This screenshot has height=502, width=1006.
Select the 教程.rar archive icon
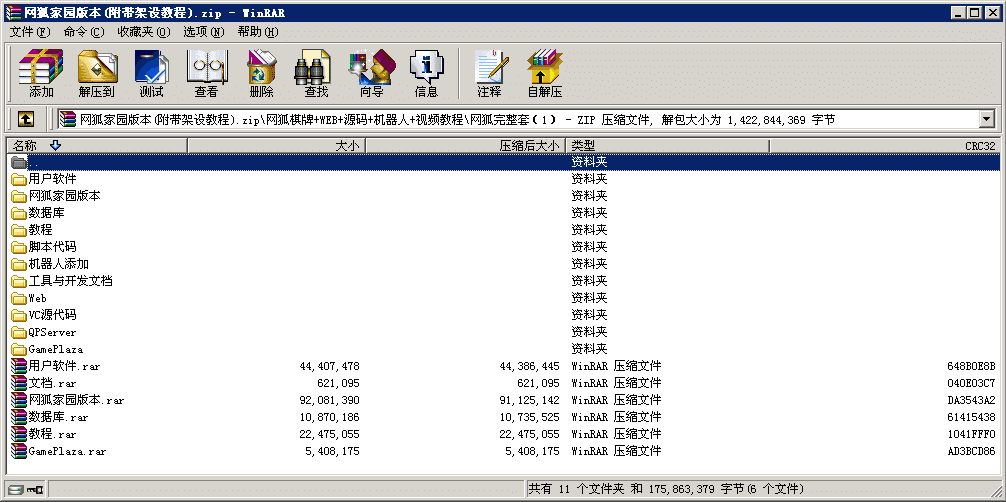coord(19,434)
